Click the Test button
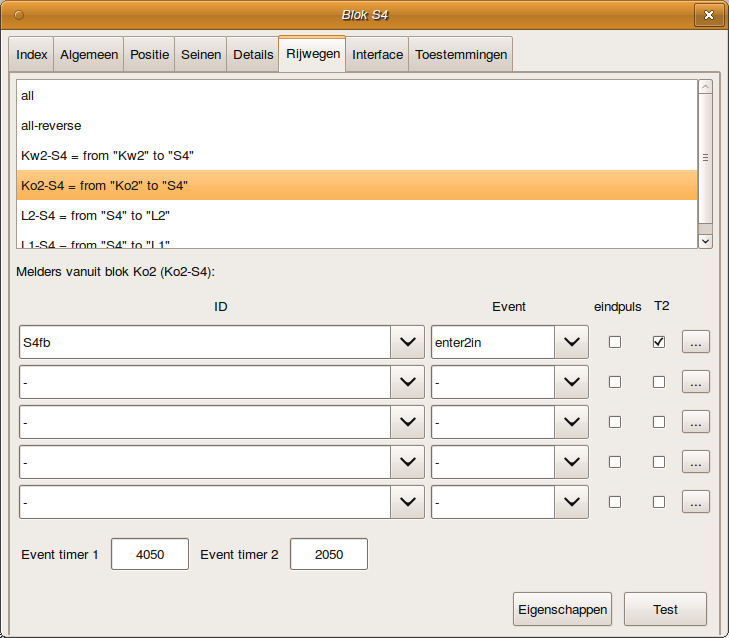729x638 pixels. (x=665, y=609)
